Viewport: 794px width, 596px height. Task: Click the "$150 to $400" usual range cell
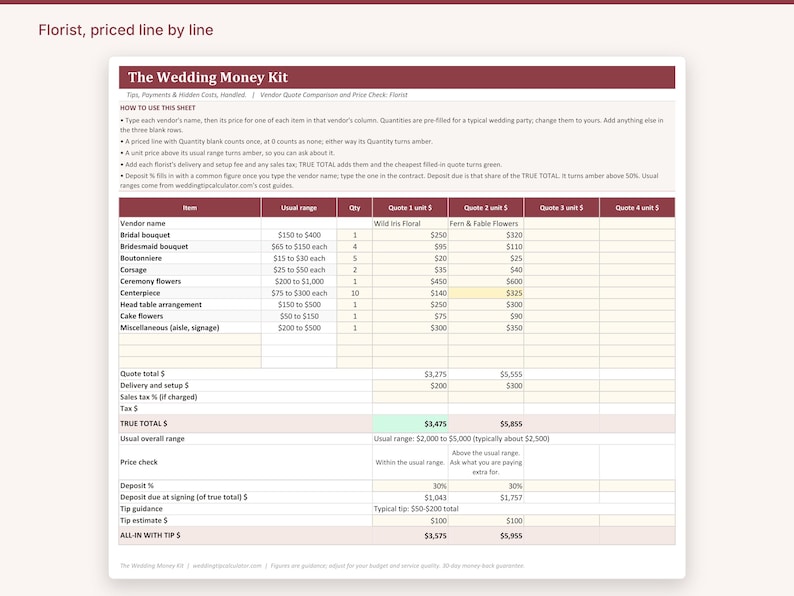299,235
